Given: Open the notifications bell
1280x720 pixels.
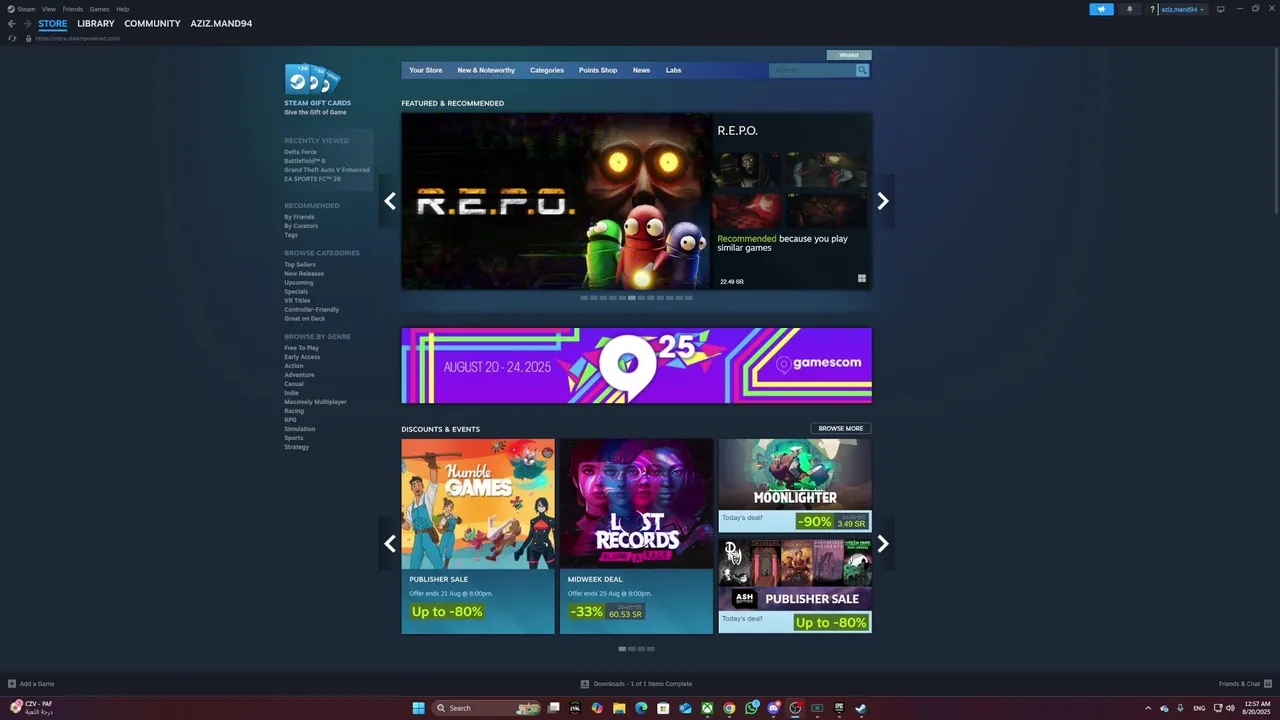Looking at the screenshot, I should 1130,9.
